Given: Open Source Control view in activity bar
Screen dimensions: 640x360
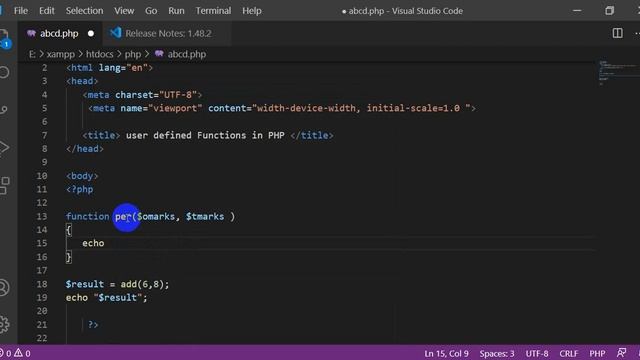Looking at the screenshot, I should (4, 109).
